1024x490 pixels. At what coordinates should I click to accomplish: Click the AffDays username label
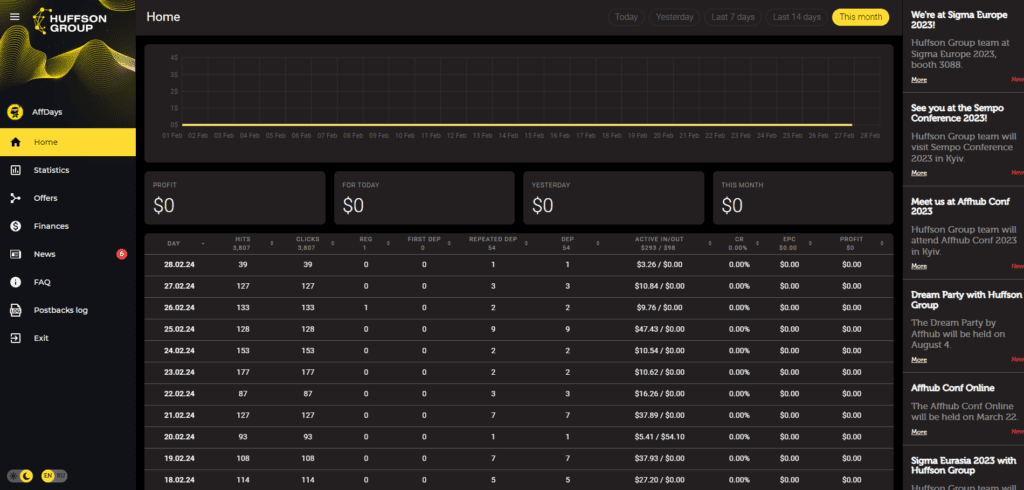47,112
